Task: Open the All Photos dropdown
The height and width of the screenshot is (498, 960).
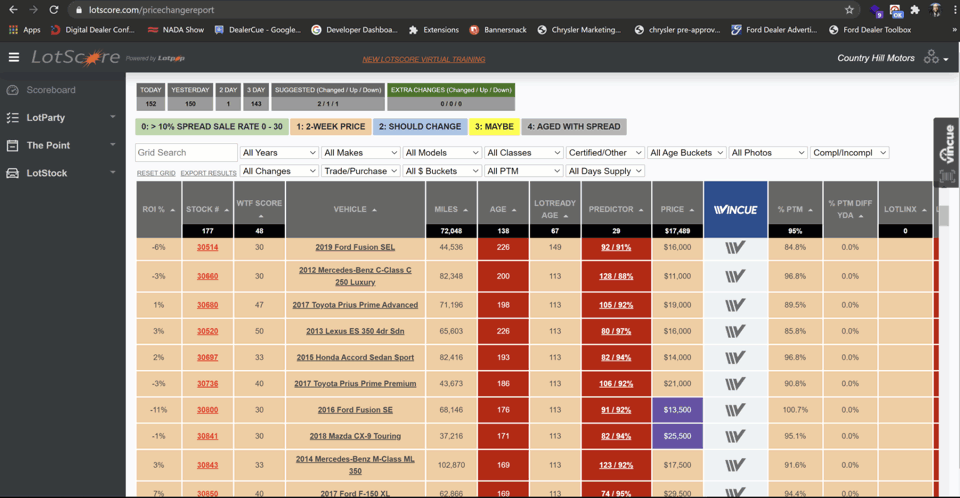Action: [768, 153]
